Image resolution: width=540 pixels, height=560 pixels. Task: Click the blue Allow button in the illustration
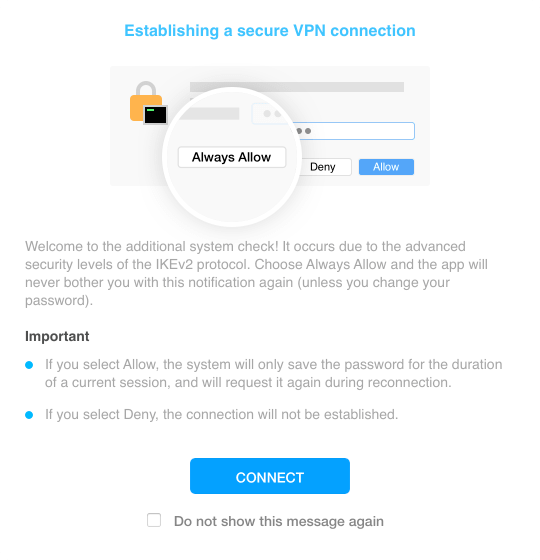pos(386,167)
